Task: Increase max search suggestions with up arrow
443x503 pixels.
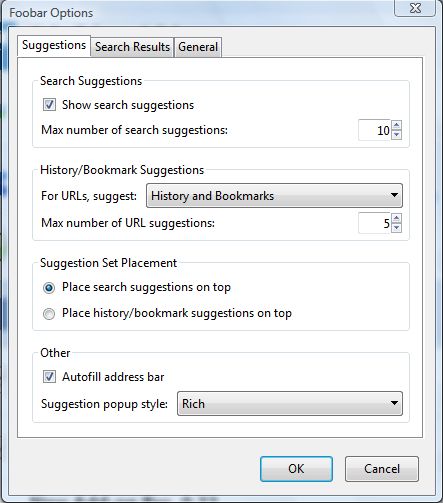Action: tap(396, 125)
